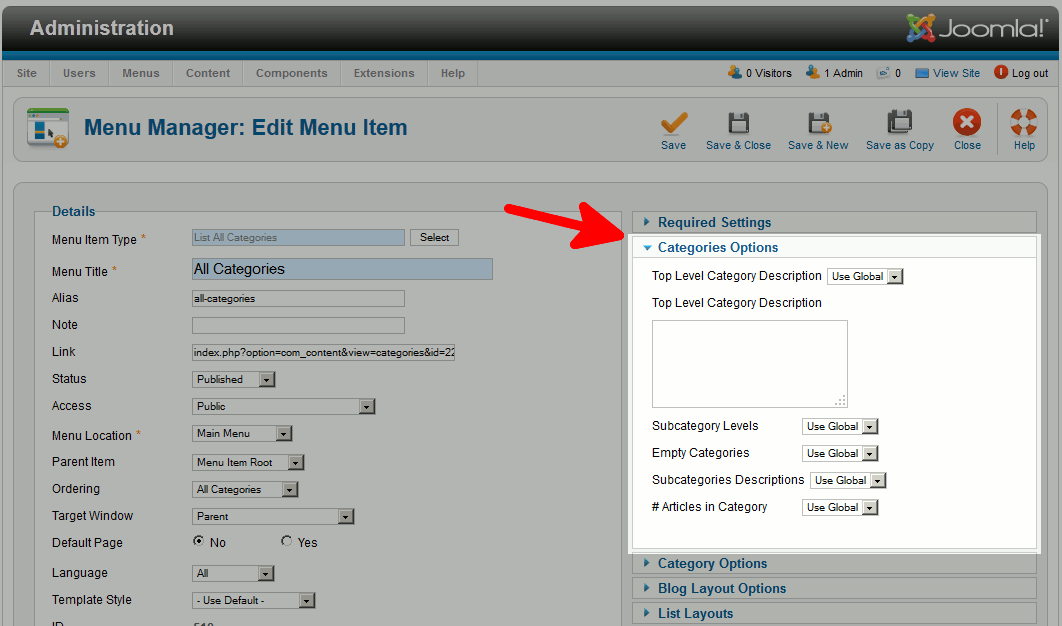The image size is (1062, 626).
Task: Click the Joomla logo
Action: pos(977,28)
